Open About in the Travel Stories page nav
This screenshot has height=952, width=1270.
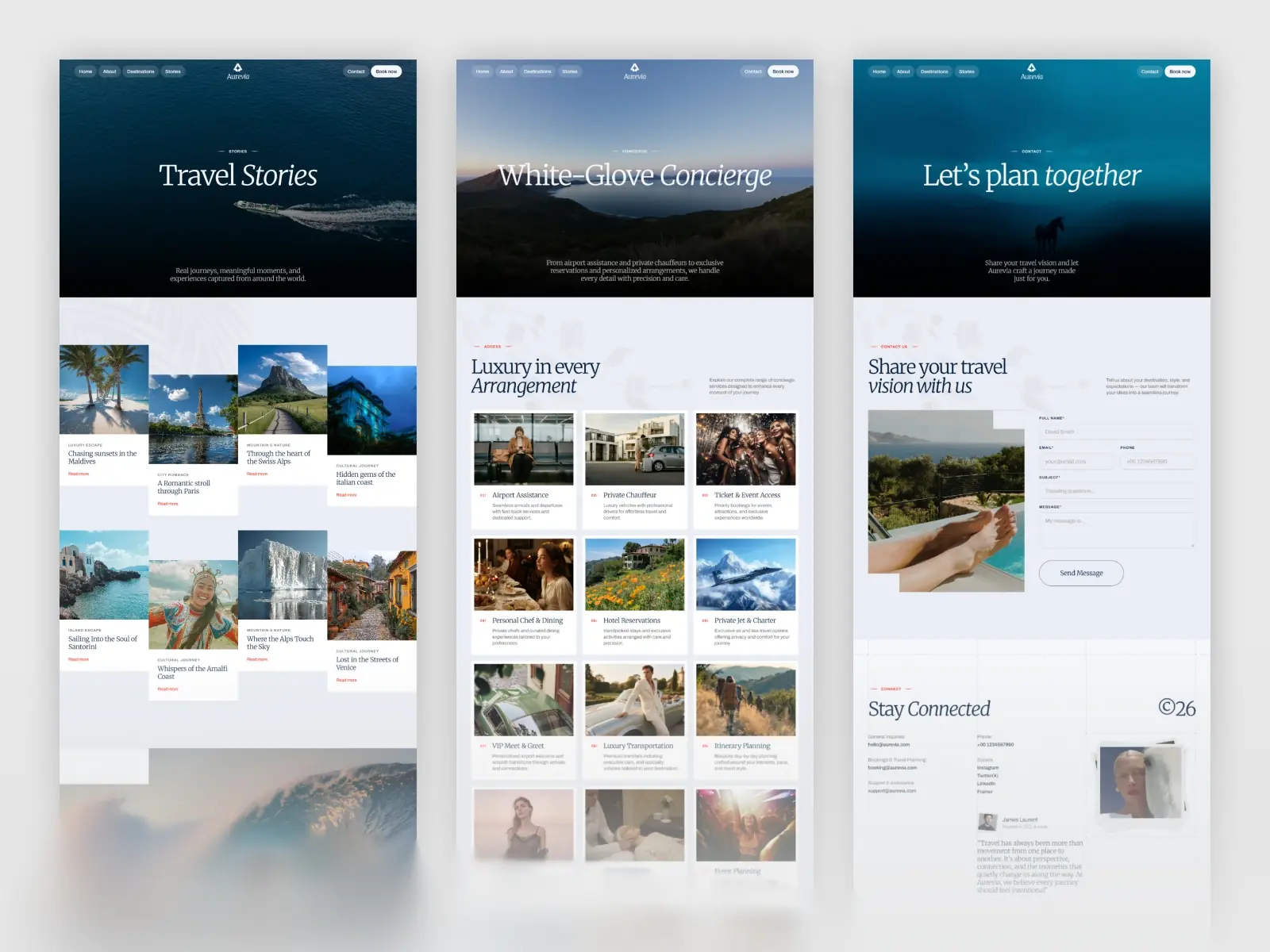click(110, 71)
